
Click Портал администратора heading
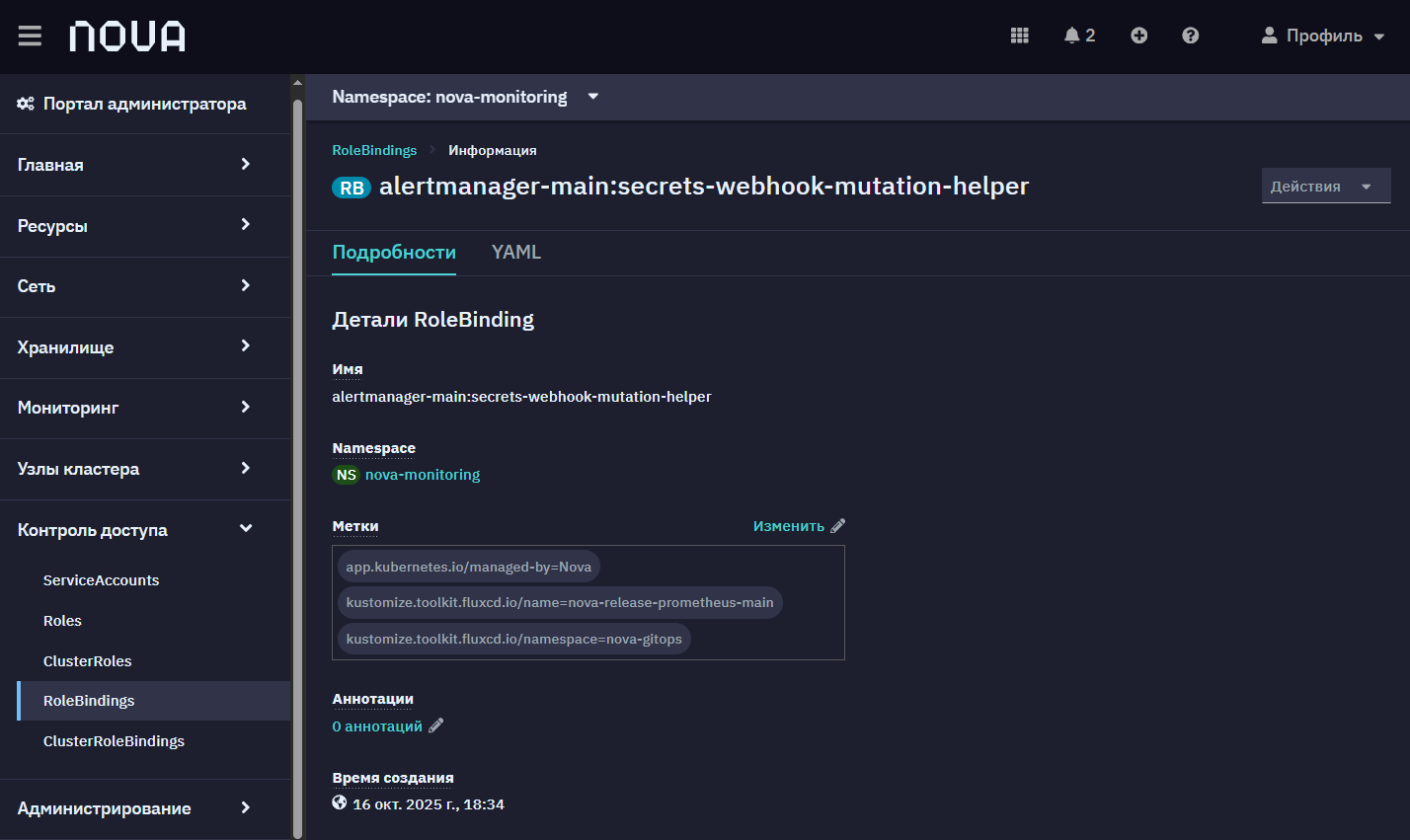[x=145, y=104]
